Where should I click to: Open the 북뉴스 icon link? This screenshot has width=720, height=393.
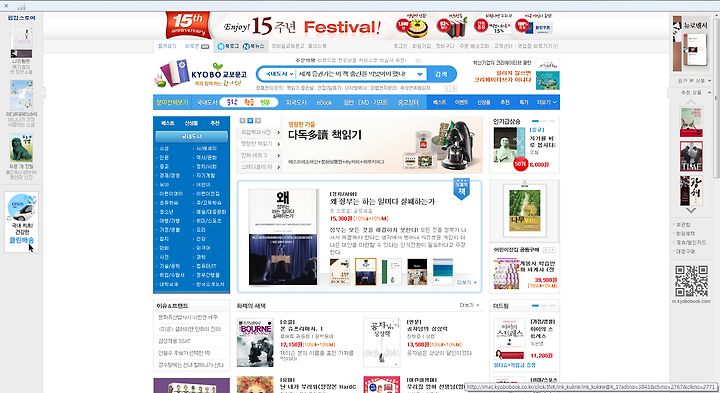tap(253, 46)
